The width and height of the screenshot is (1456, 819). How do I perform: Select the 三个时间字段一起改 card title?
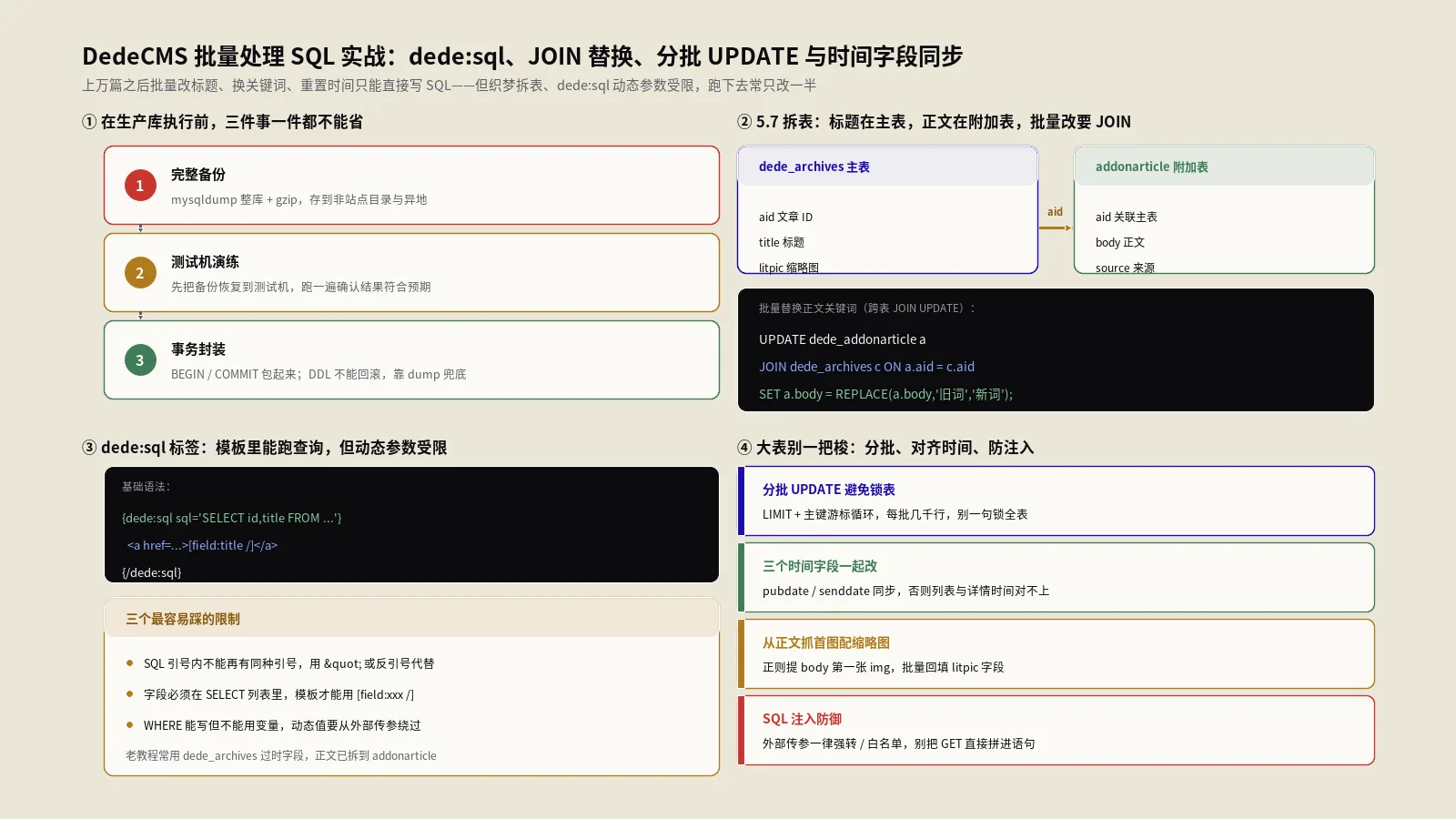pos(819,566)
